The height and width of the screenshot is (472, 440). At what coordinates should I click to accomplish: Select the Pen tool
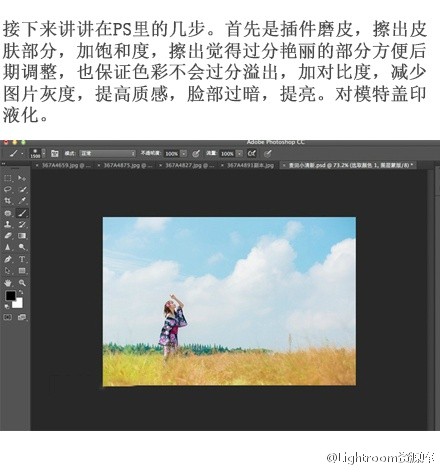(x=8, y=259)
